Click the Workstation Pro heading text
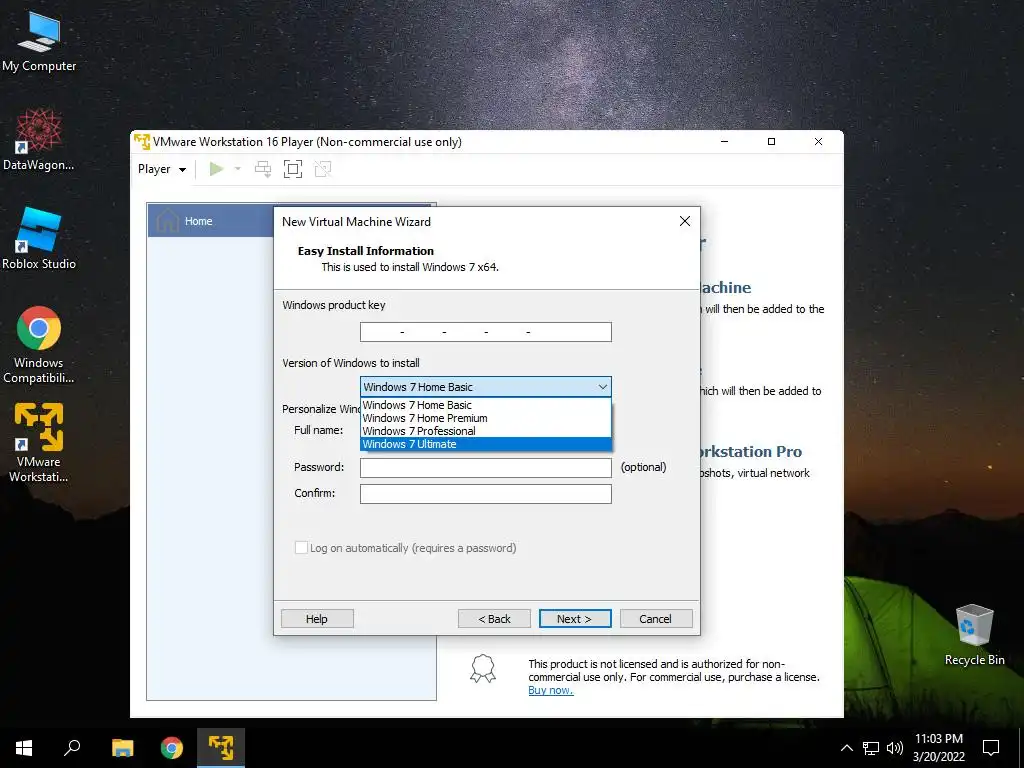Image resolution: width=1024 pixels, height=768 pixels. pos(751,451)
